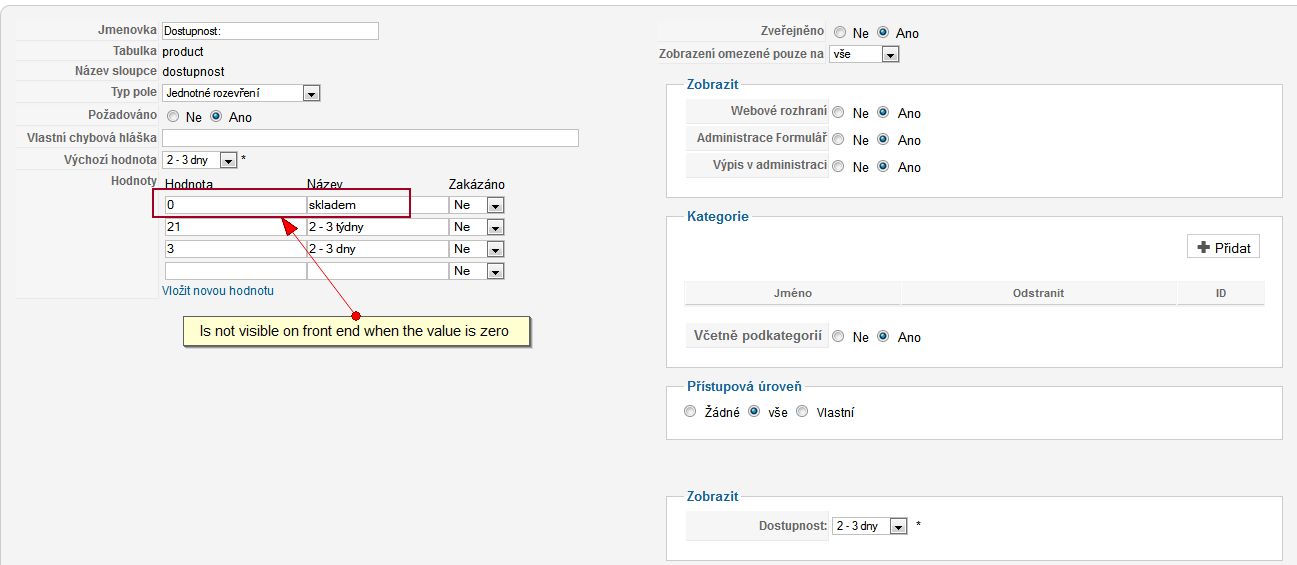Screen dimensions: 1297x565
Task: Click the Odstranit column header
Action: pos(1038,293)
